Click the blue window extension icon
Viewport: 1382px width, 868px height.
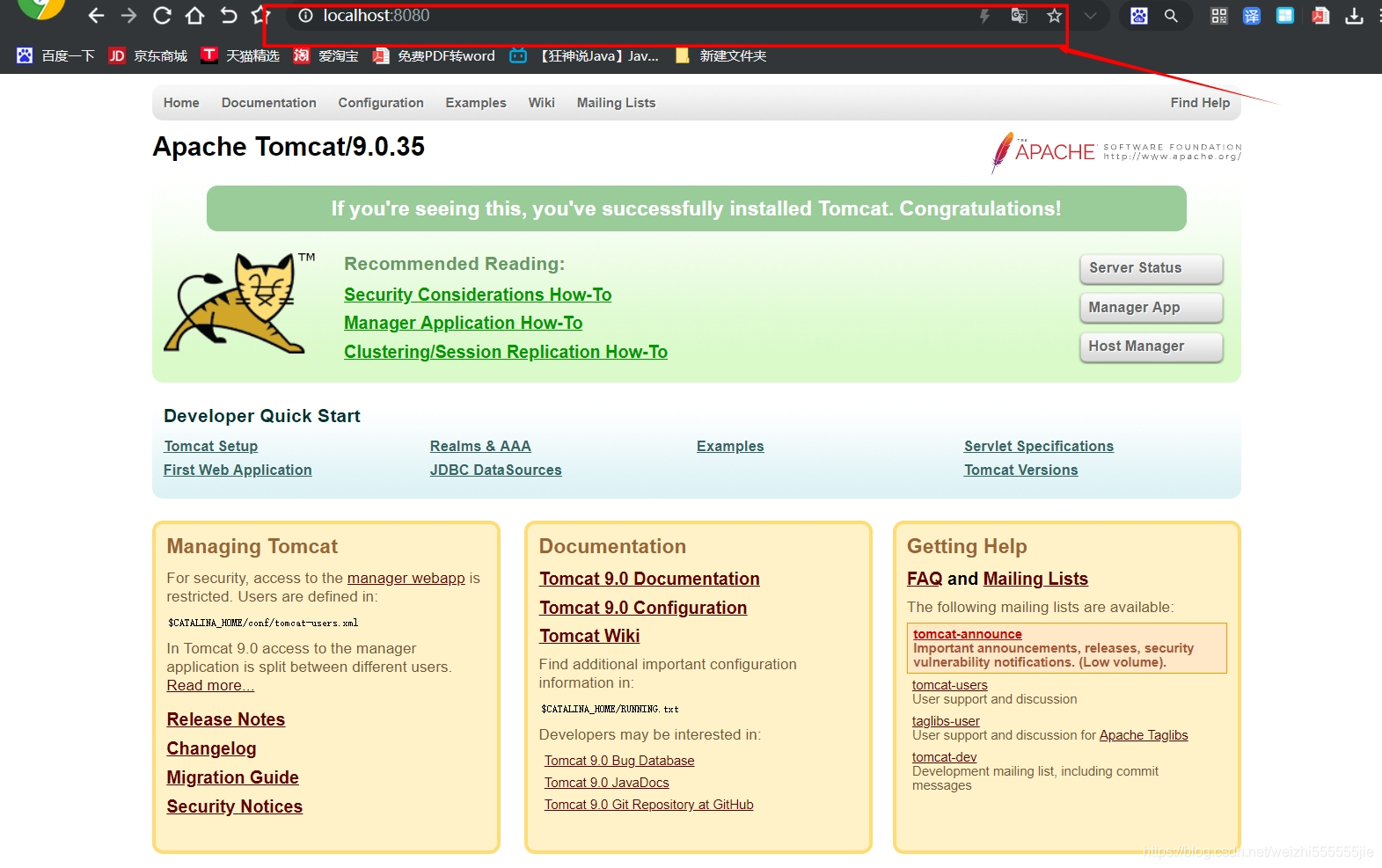point(1285,16)
